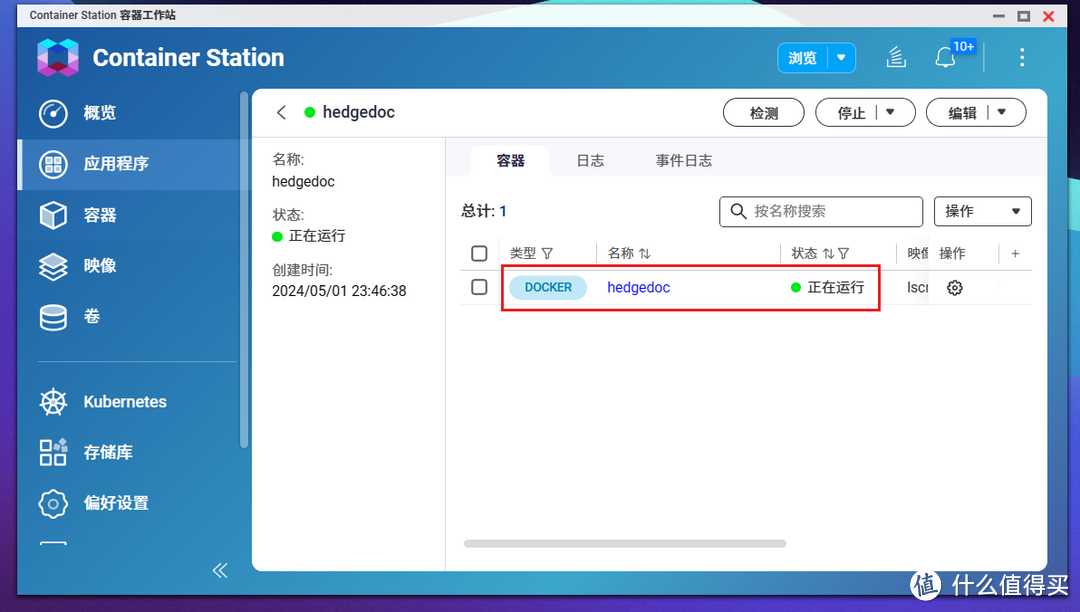1080x612 pixels.
Task: Click the 检测 (Inspect) button
Action: click(763, 112)
